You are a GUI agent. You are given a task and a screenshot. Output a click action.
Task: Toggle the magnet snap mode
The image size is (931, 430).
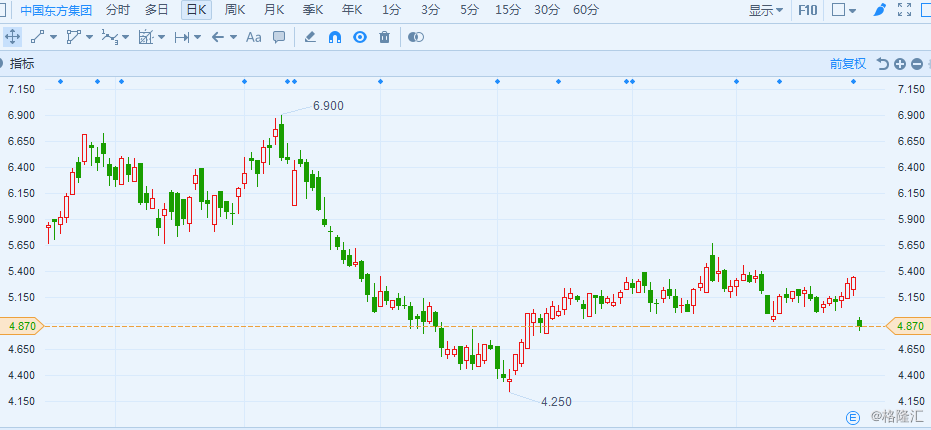pyautogui.click(x=335, y=37)
